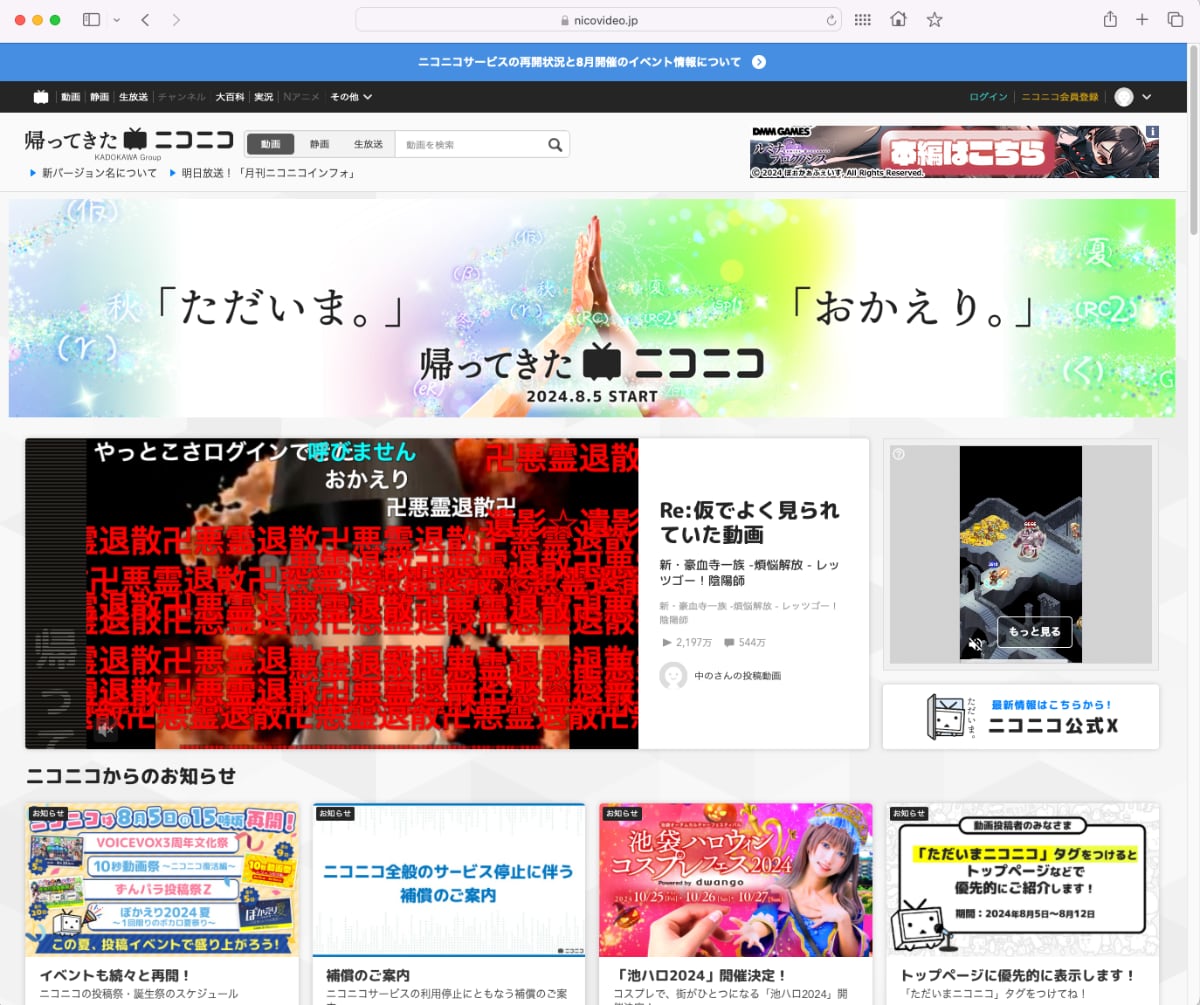Open 新バージョン名について link
Screen dimensions: 1200x1005
coord(99,173)
